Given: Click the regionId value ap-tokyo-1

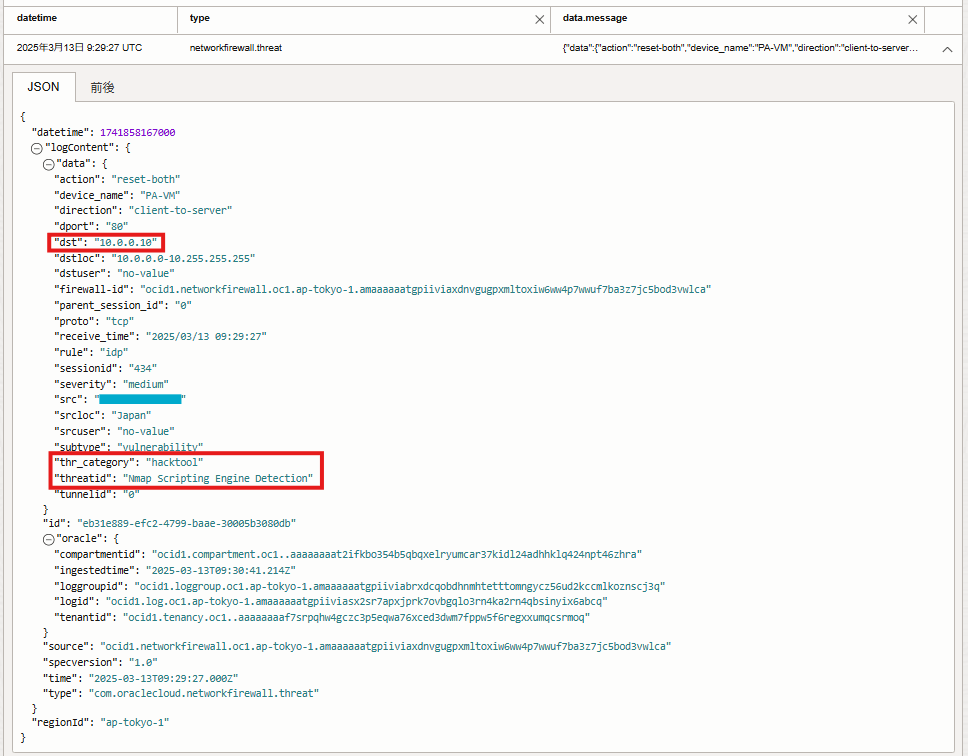Looking at the screenshot, I should coord(131,722).
